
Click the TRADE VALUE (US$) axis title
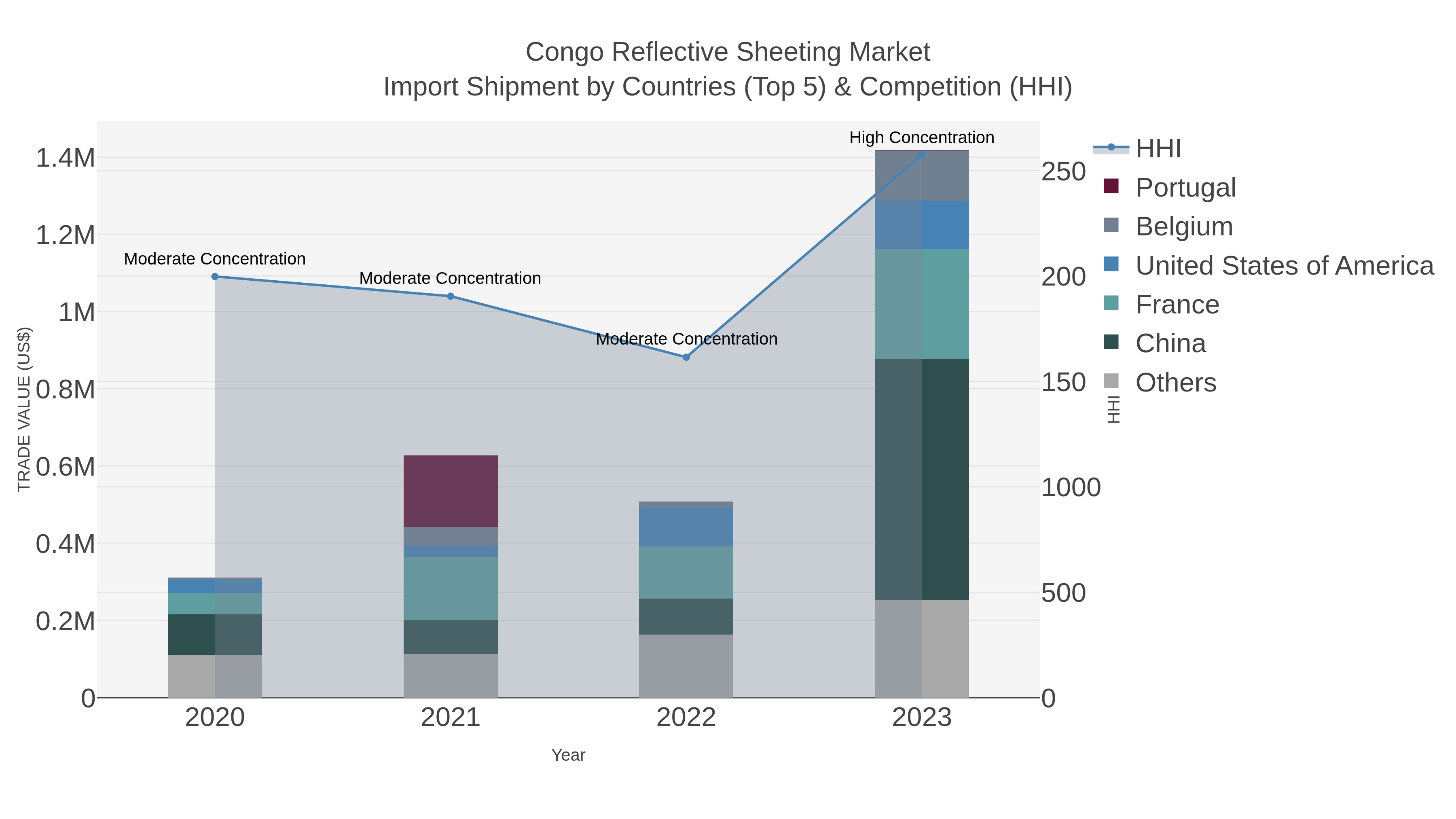[24, 409]
